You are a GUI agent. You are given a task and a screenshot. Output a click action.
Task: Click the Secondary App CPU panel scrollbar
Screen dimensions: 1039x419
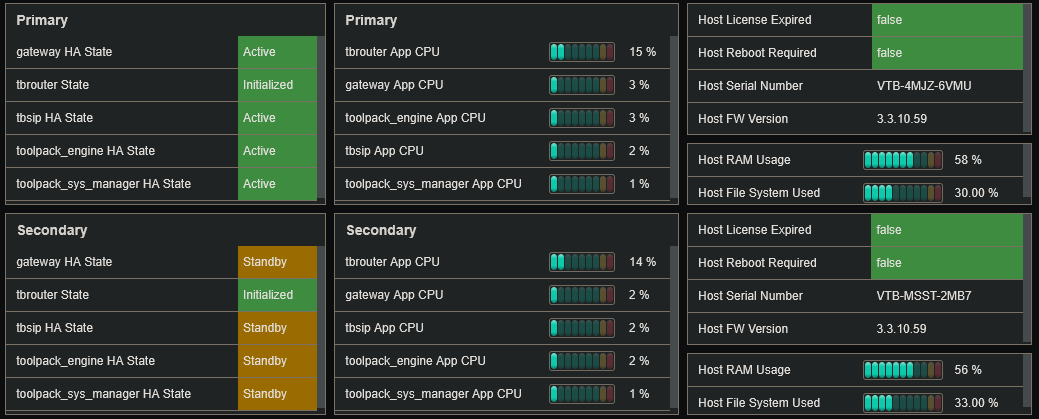[674, 328]
